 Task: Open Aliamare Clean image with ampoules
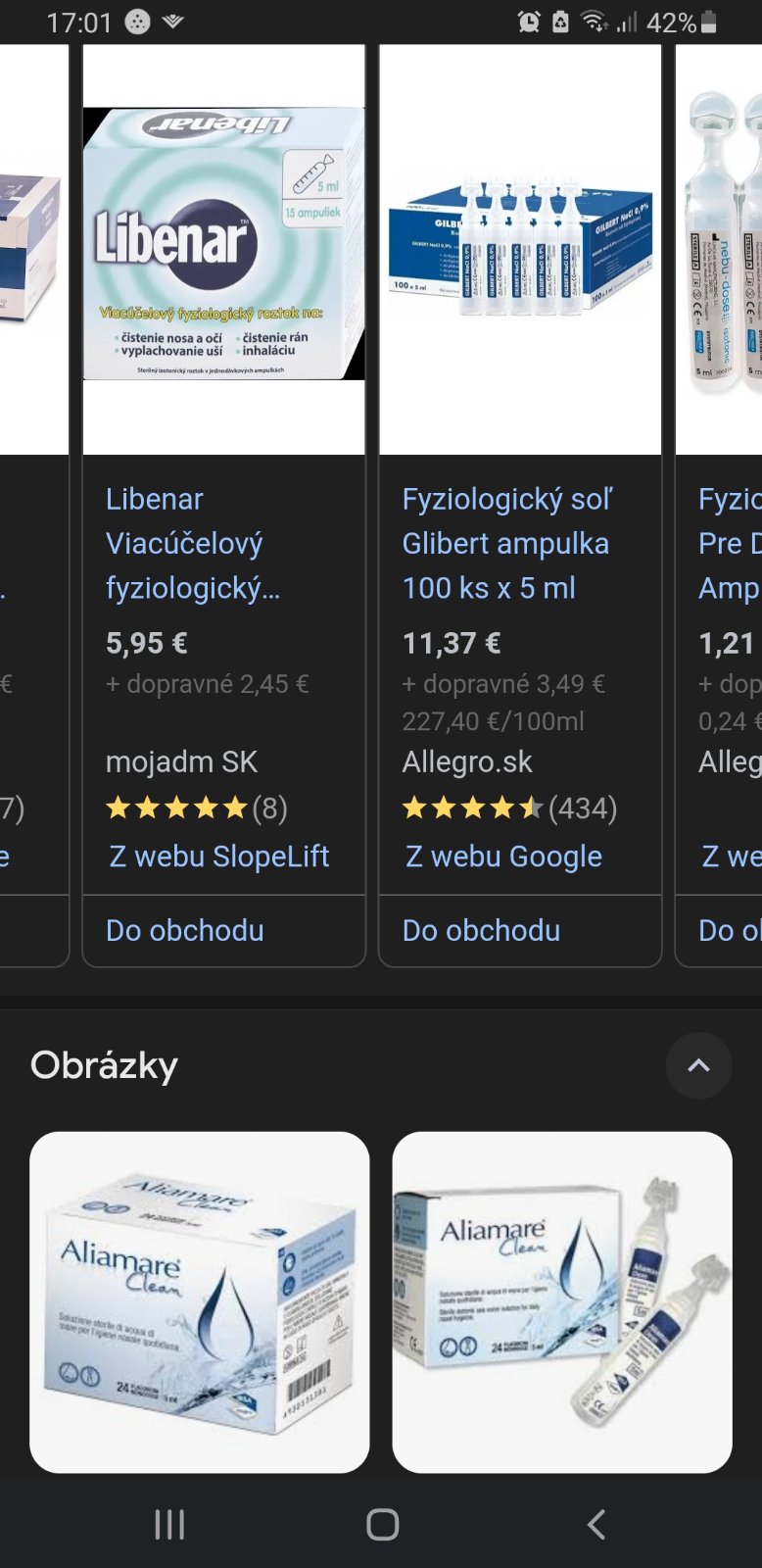coord(562,1301)
